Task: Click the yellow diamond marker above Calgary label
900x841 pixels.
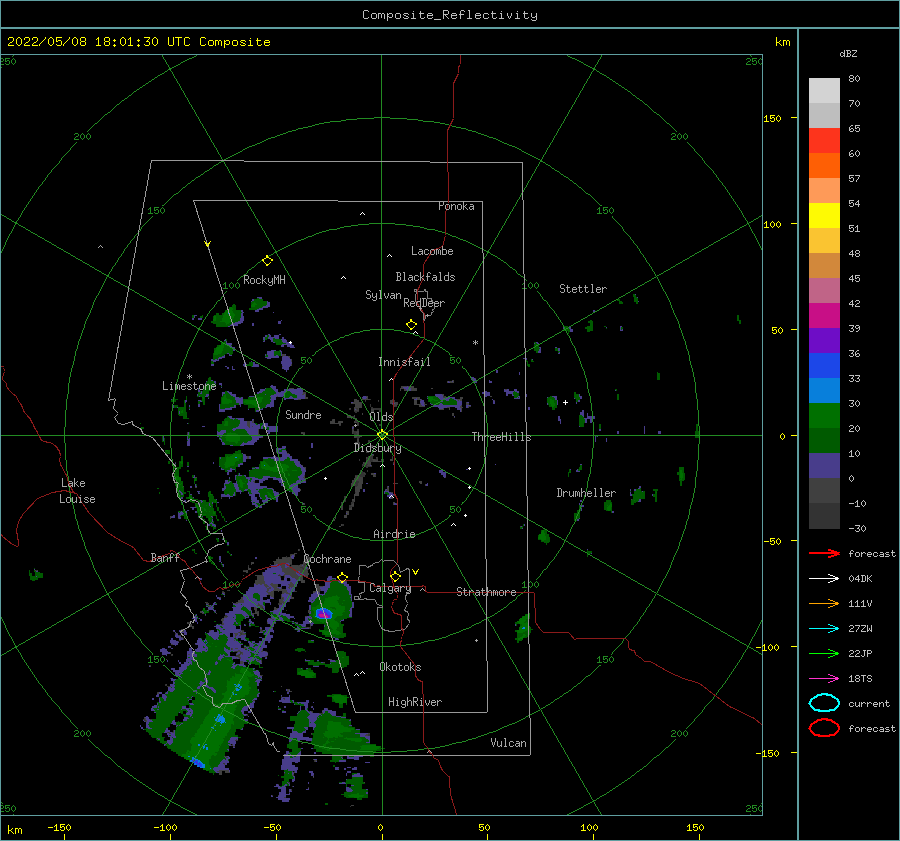Action: (x=395, y=576)
